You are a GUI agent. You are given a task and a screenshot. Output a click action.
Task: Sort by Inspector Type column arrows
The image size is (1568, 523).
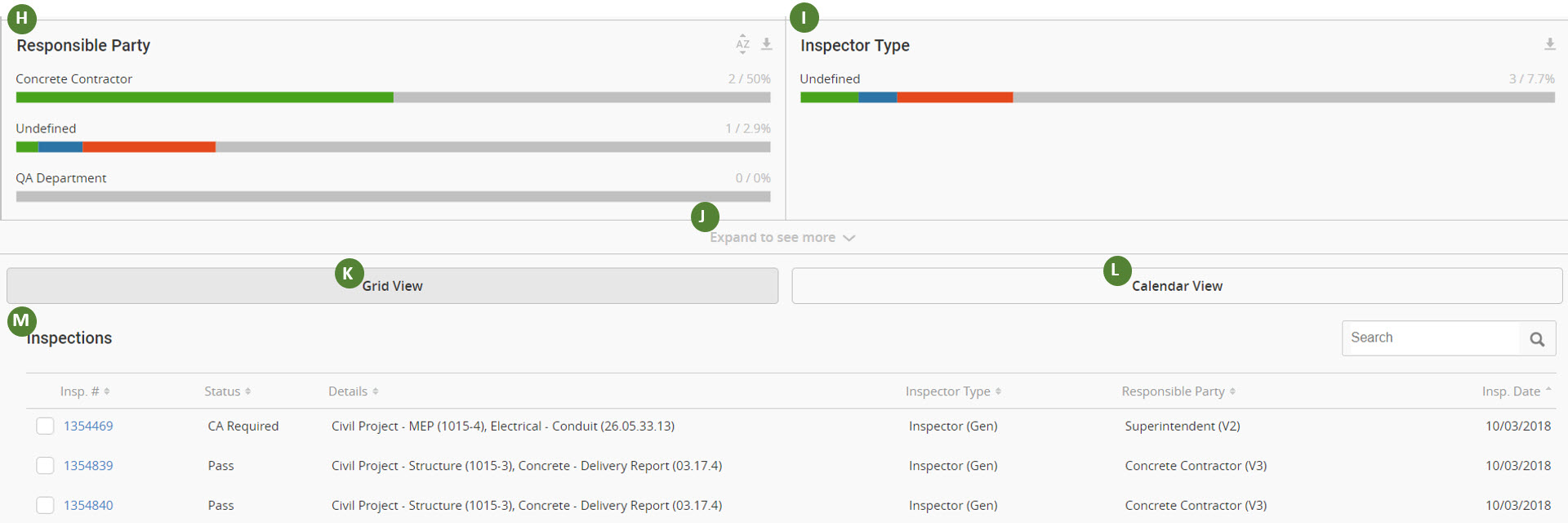tap(998, 391)
